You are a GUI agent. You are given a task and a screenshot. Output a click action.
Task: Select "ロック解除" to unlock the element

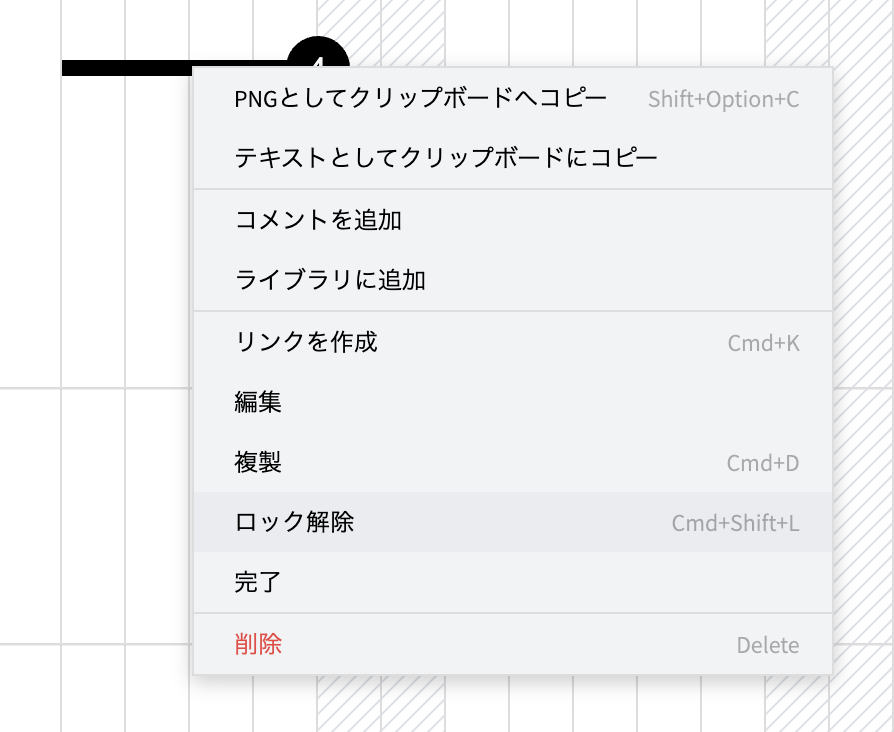[294, 522]
